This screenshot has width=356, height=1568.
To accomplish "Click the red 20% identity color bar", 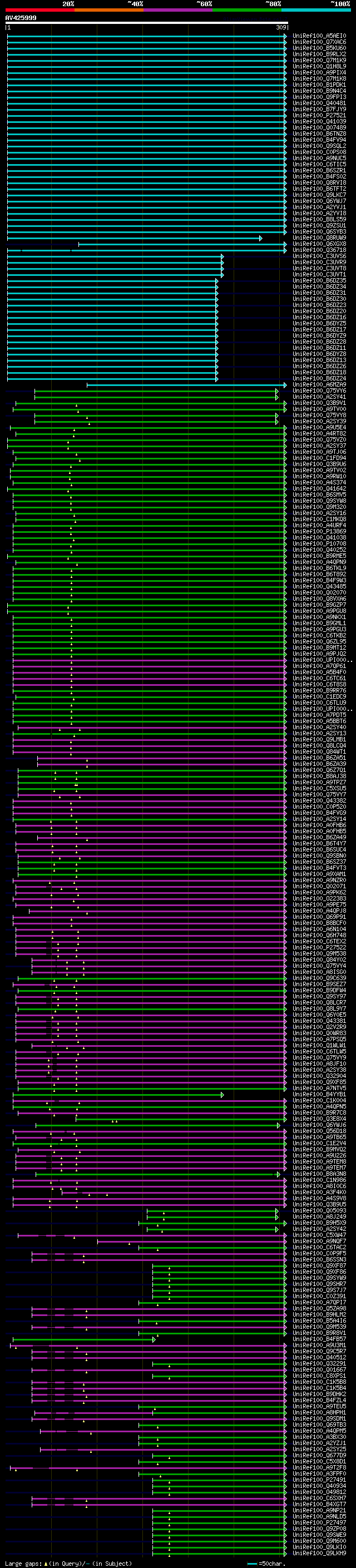I will coord(39,10).
